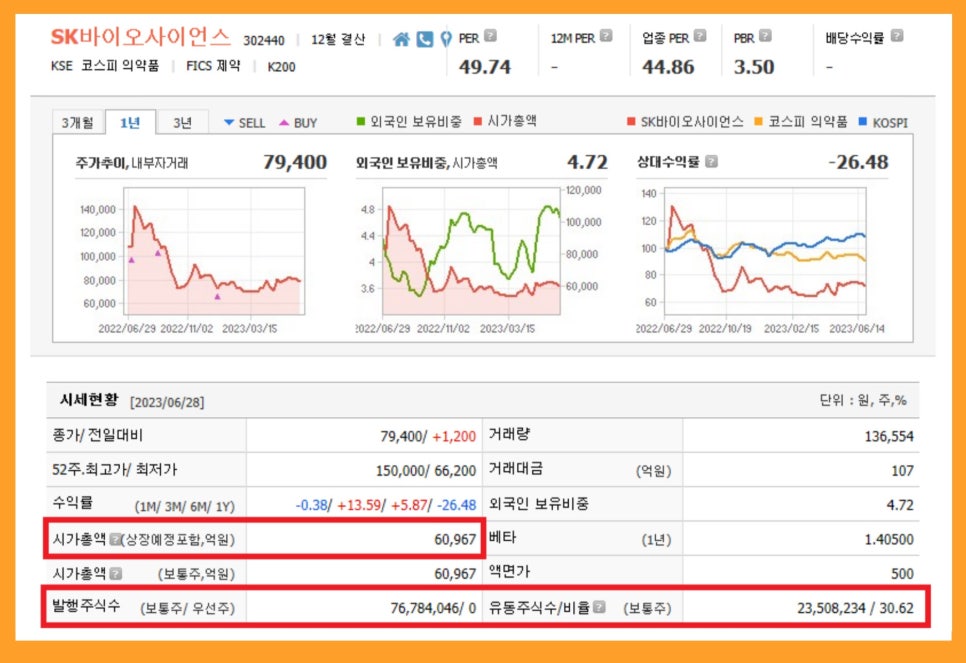The width and height of the screenshot is (966, 663).
Task: Click help icon in 시가총액 보통주 row
Action: click(115, 574)
